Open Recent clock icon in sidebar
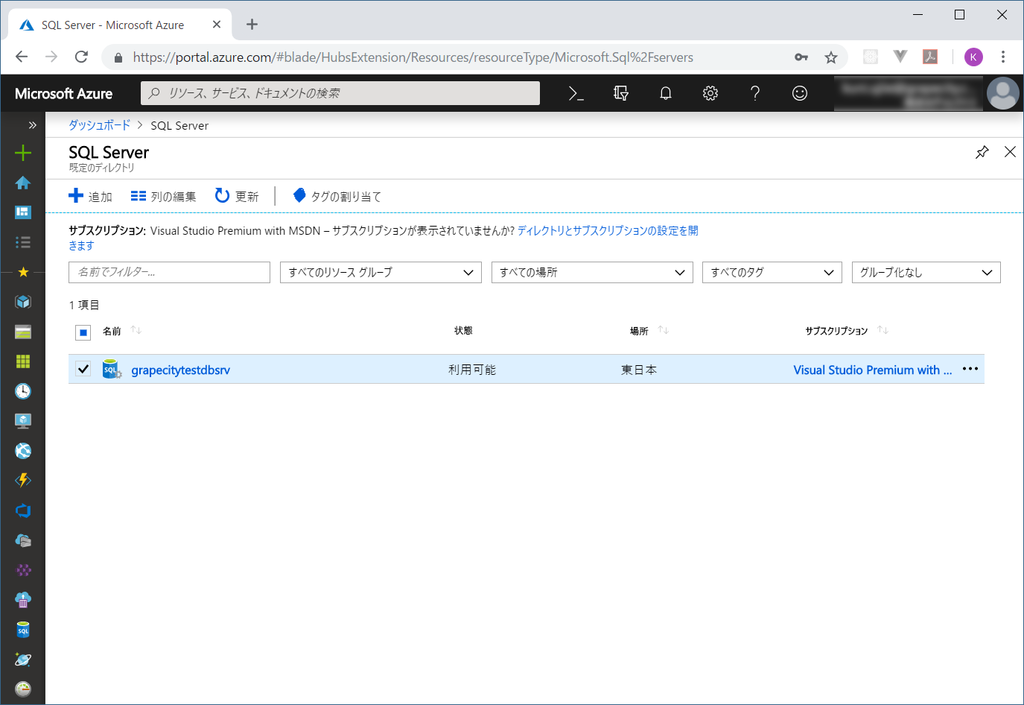The width and height of the screenshot is (1024, 705). coord(23,391)
